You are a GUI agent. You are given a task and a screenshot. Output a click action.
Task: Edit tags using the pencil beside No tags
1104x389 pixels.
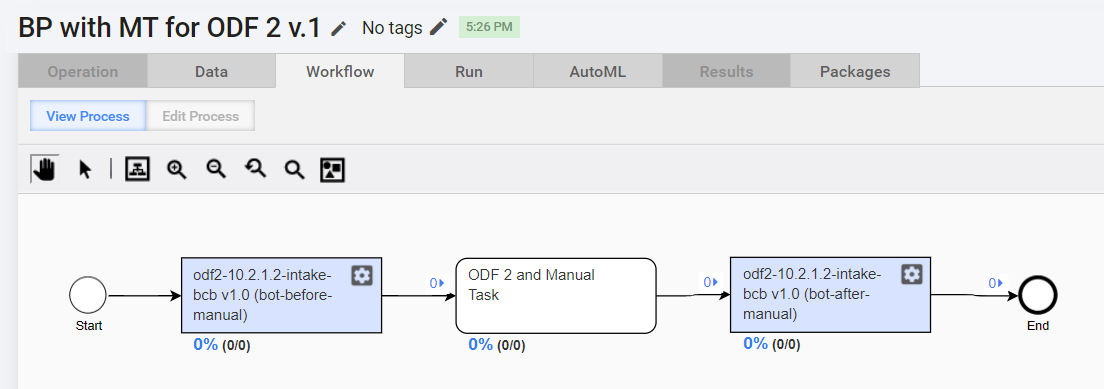coord(438,27)
